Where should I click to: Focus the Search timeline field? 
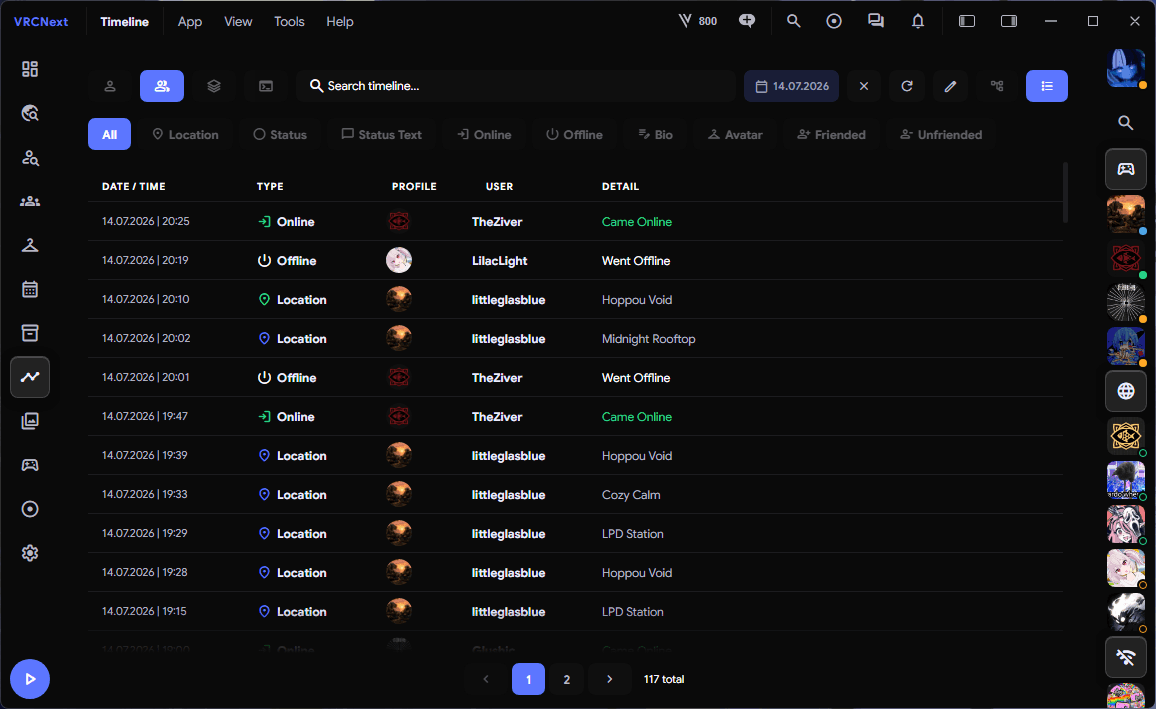click(x=516, y=86)
